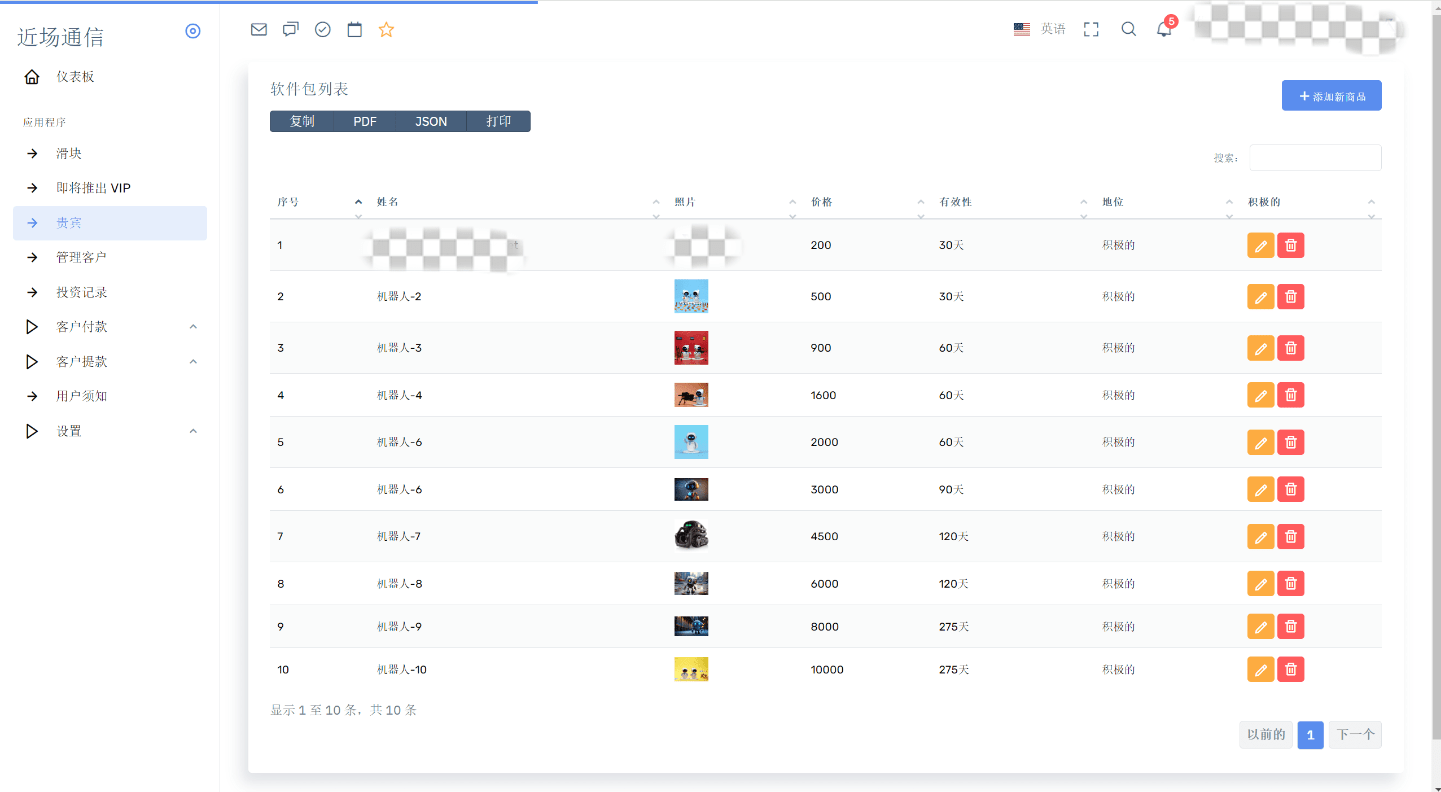Open the notifications bell with badge 5

click(1165, 28)
